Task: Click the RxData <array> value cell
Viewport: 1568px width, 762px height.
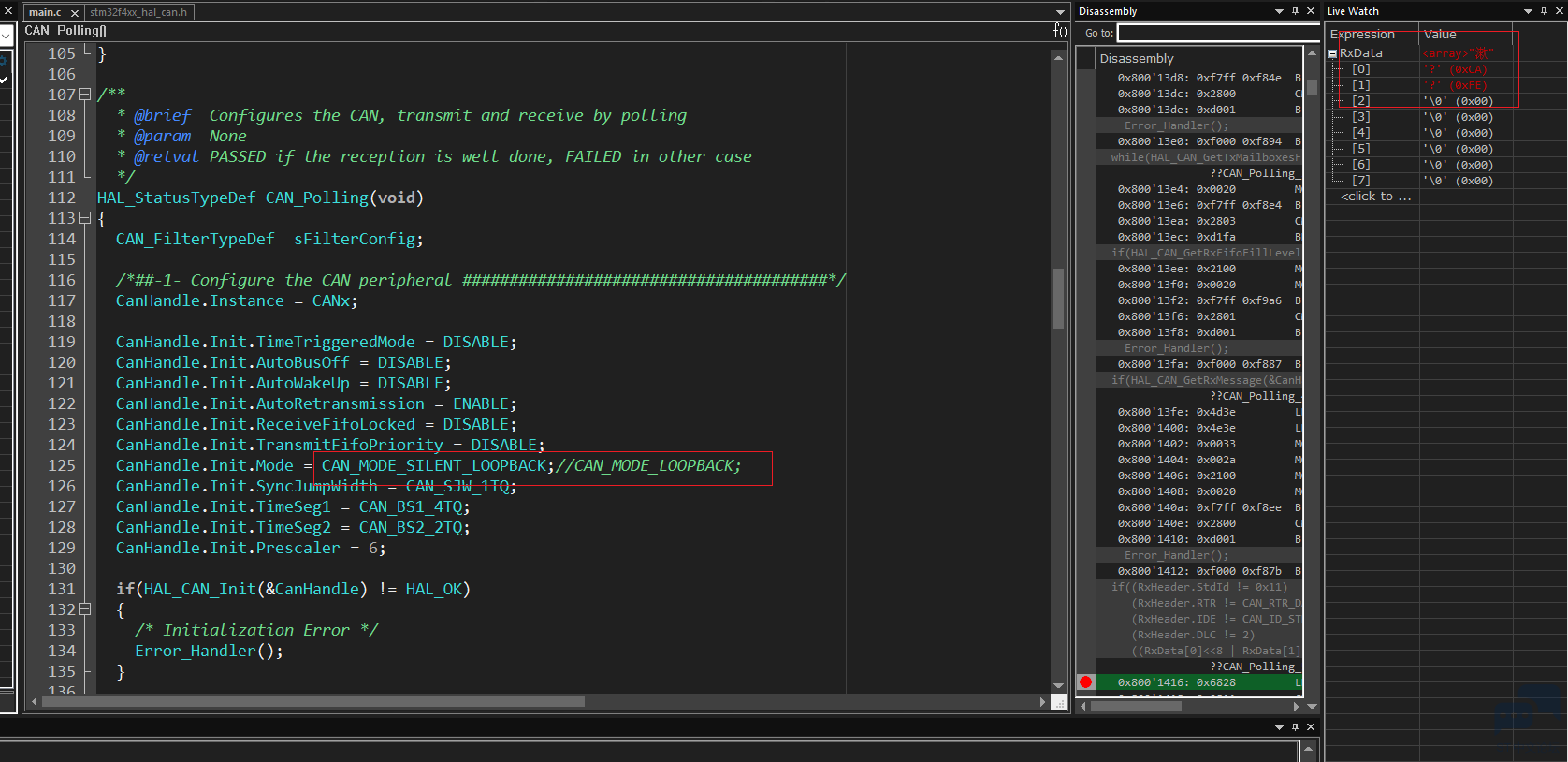Action: tap(1467, 53)
